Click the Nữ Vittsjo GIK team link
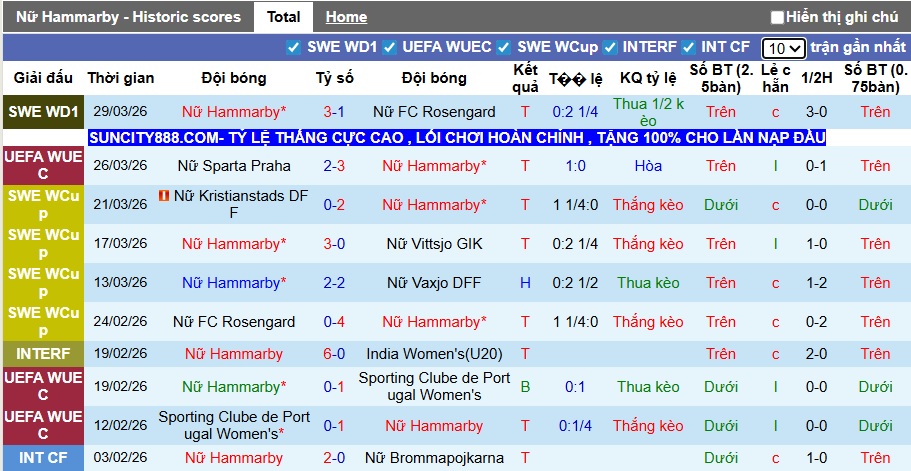Screen dimensions: 911x471 (x=434, y=244)
